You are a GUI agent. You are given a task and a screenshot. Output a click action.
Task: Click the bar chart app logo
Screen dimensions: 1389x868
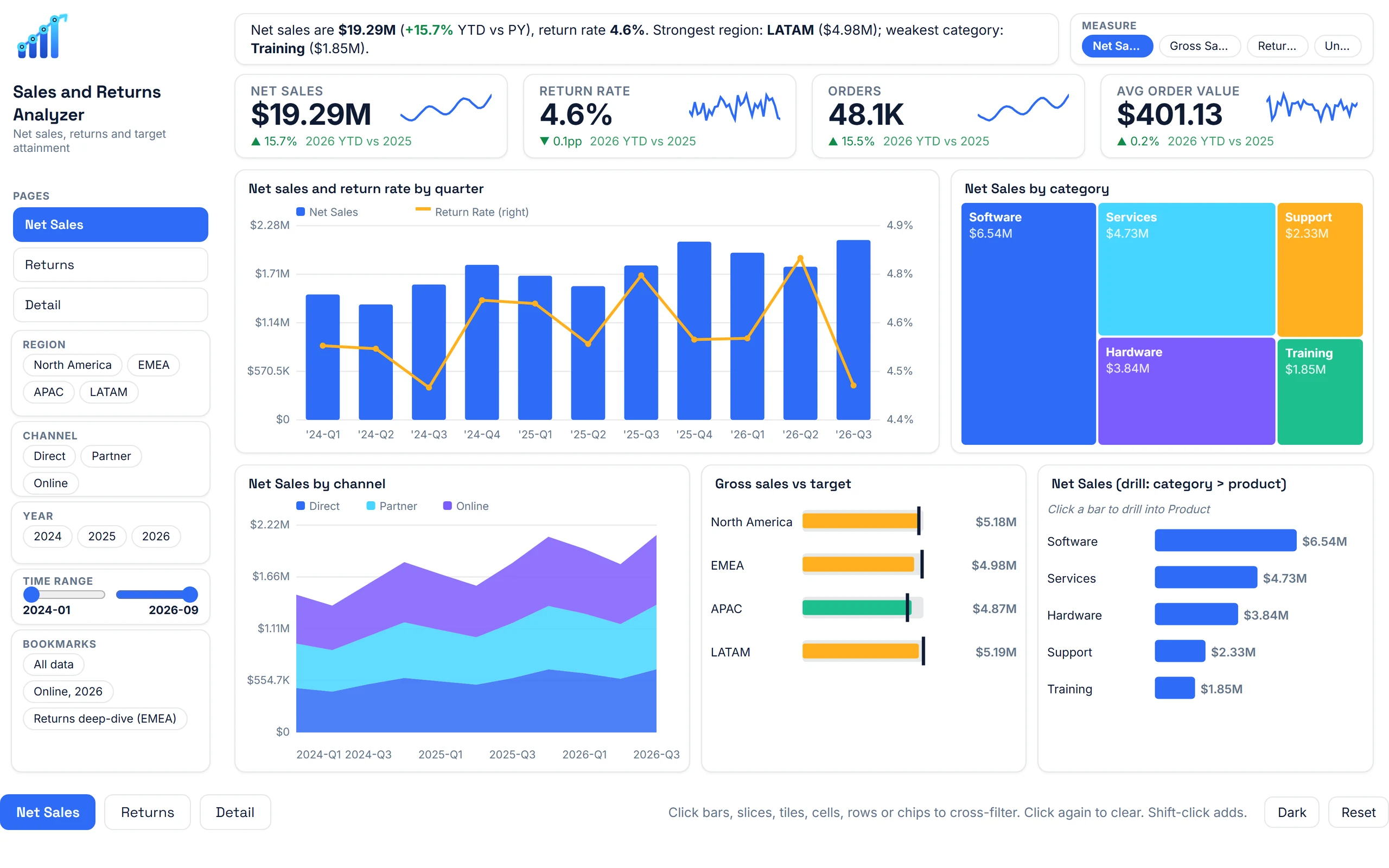point(42,36)
